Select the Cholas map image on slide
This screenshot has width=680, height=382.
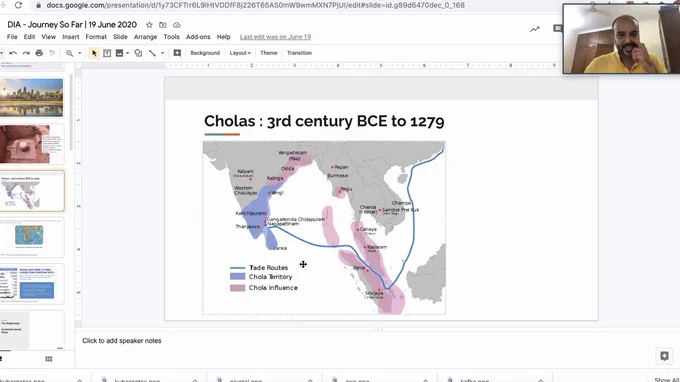pyautogui.click(x=324, y=228)
